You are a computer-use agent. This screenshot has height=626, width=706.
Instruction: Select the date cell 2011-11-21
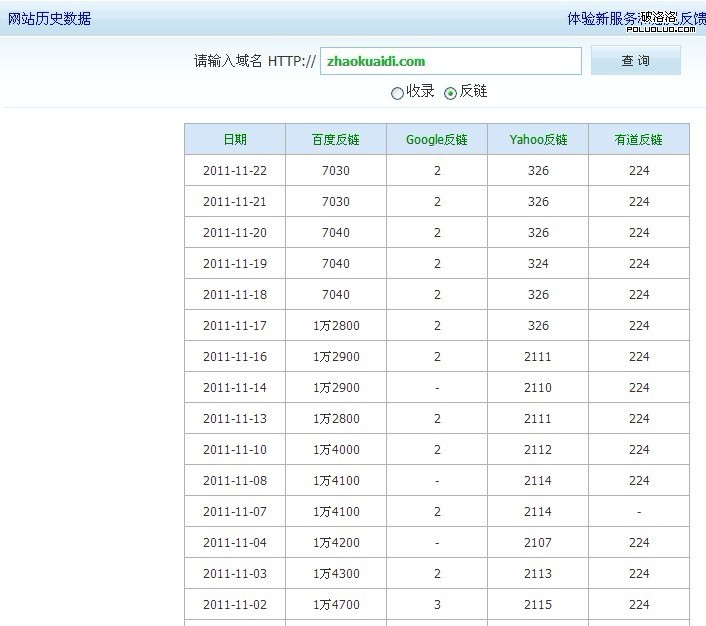point(235,202)
